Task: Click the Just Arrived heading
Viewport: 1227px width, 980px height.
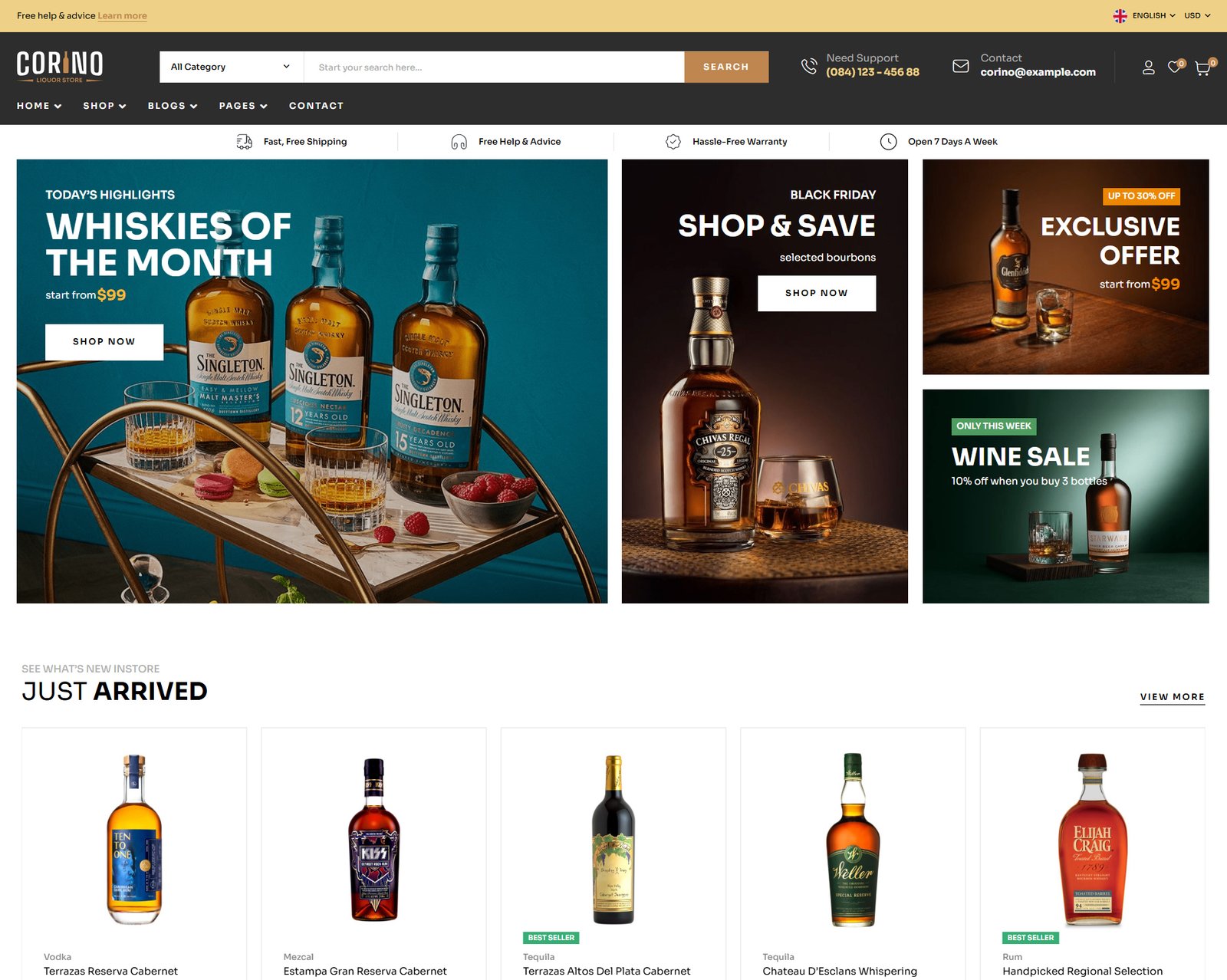Action: tap(114, 691)
